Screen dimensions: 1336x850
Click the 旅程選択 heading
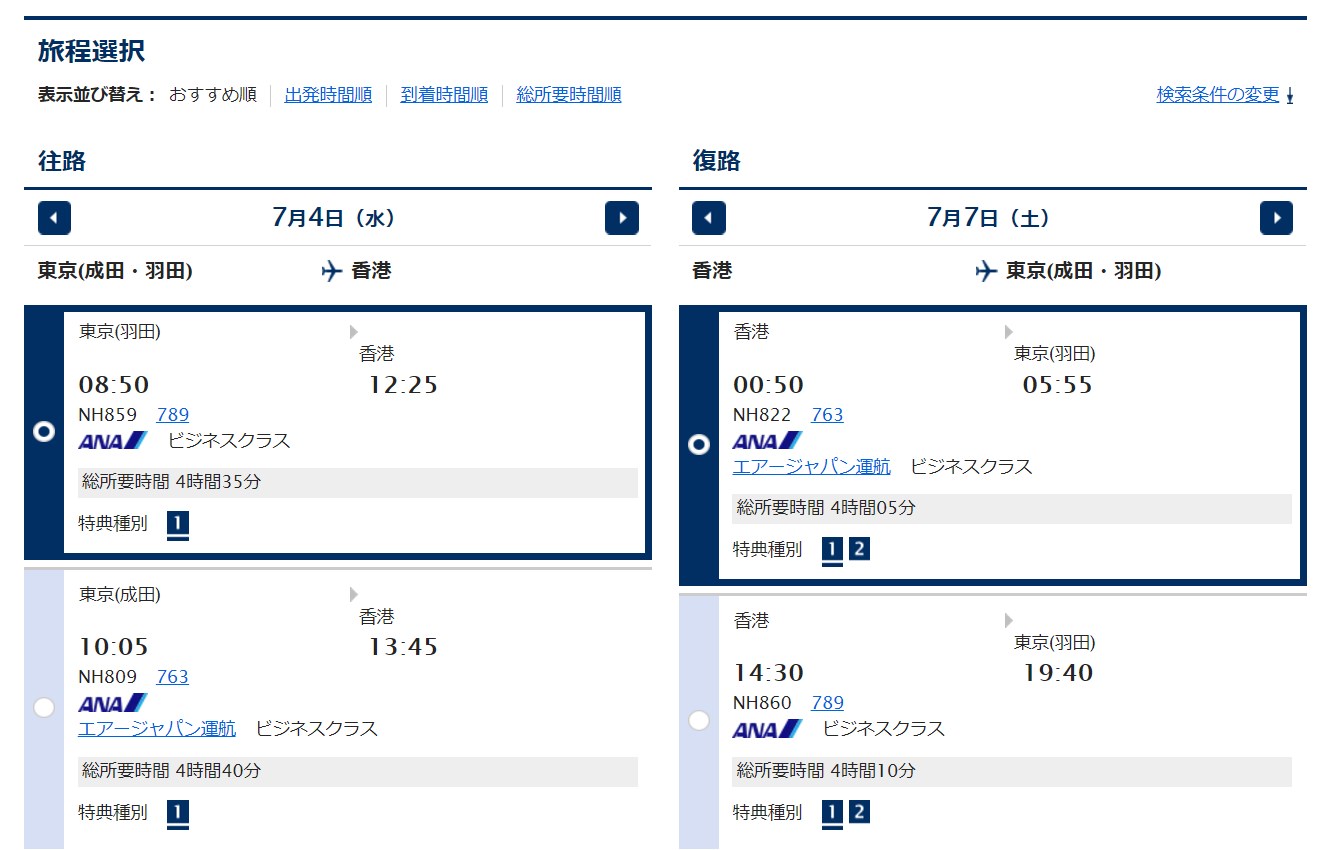(92, 51)
